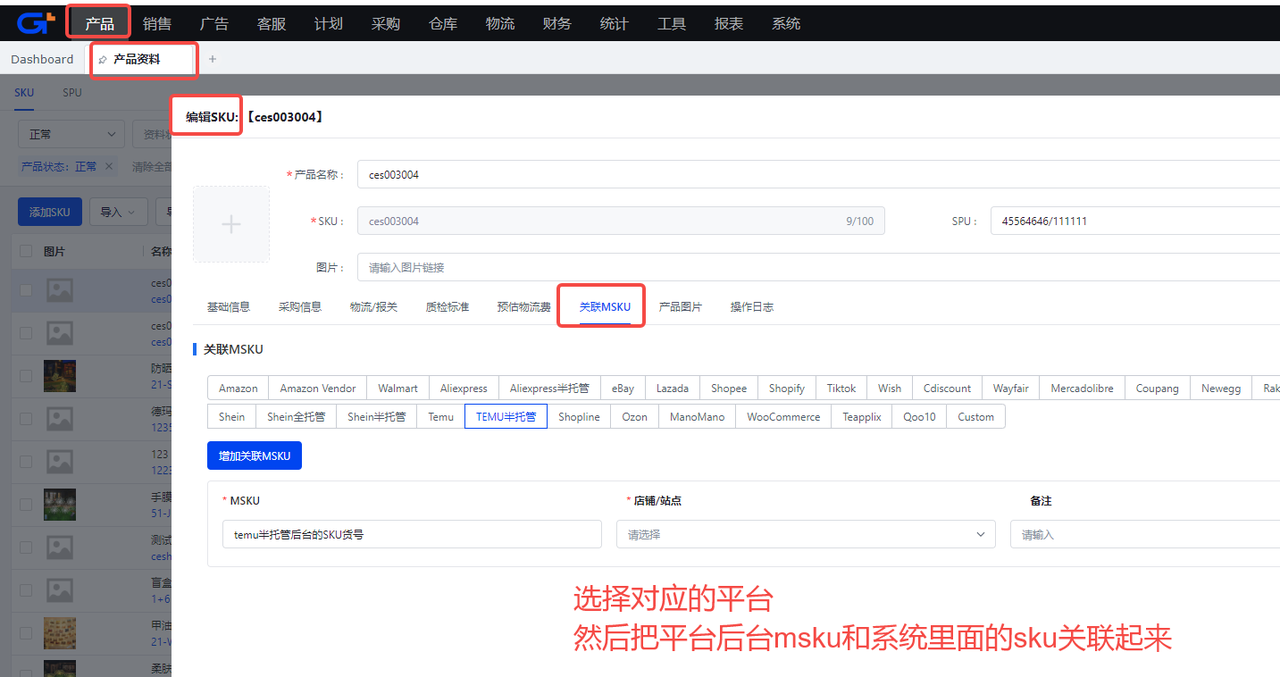Open the 物流 top menu

tap(500, 23)
